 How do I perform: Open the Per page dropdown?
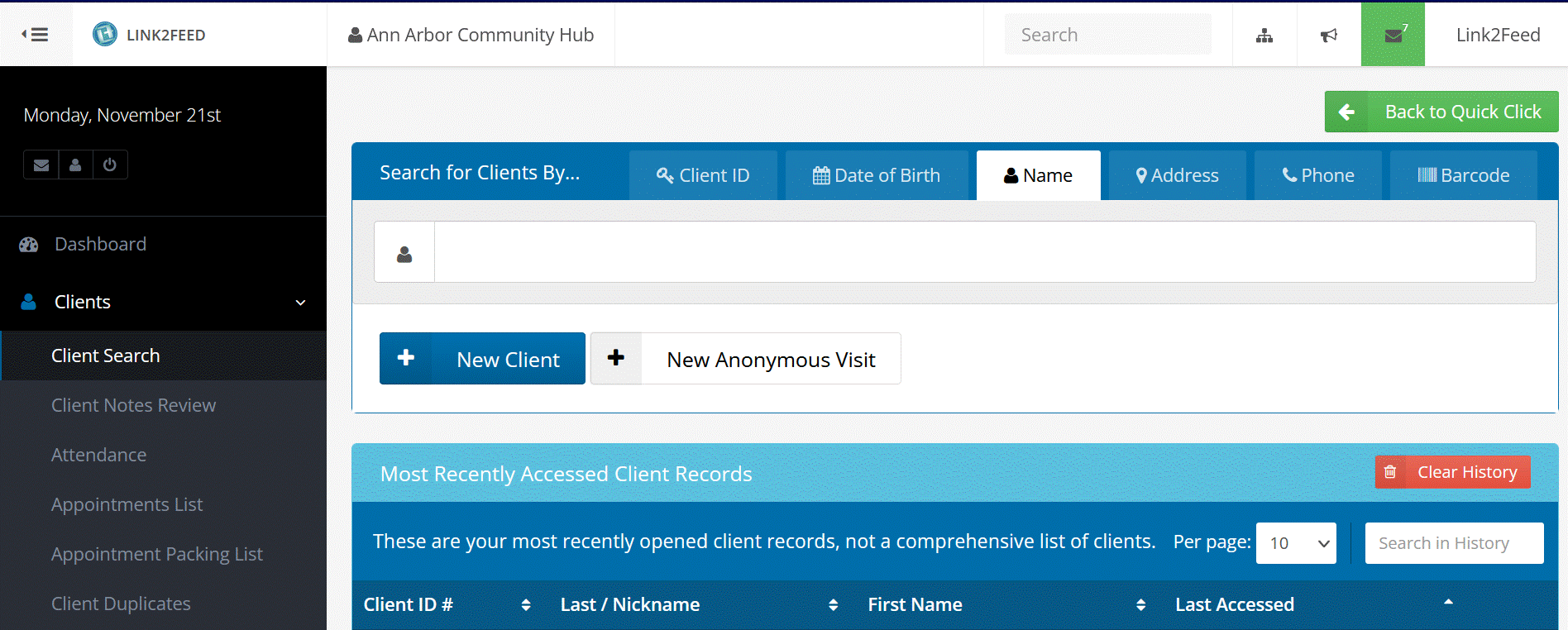1295,543
